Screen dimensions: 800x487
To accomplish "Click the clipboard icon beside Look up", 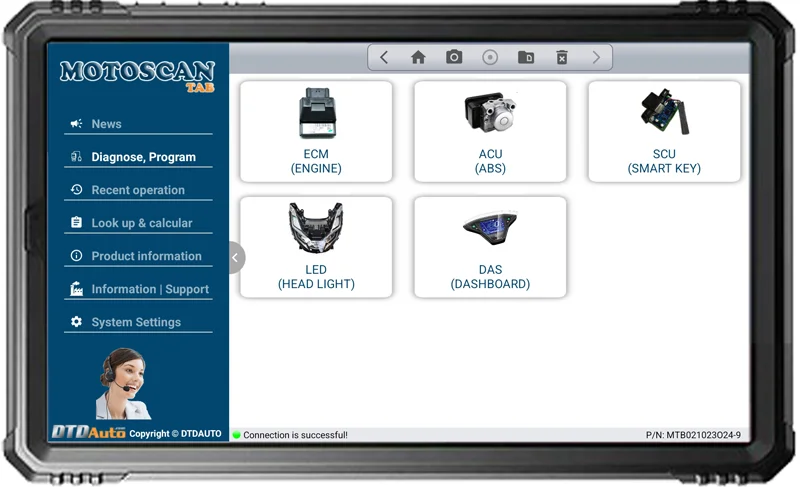I will click(77, 222).
